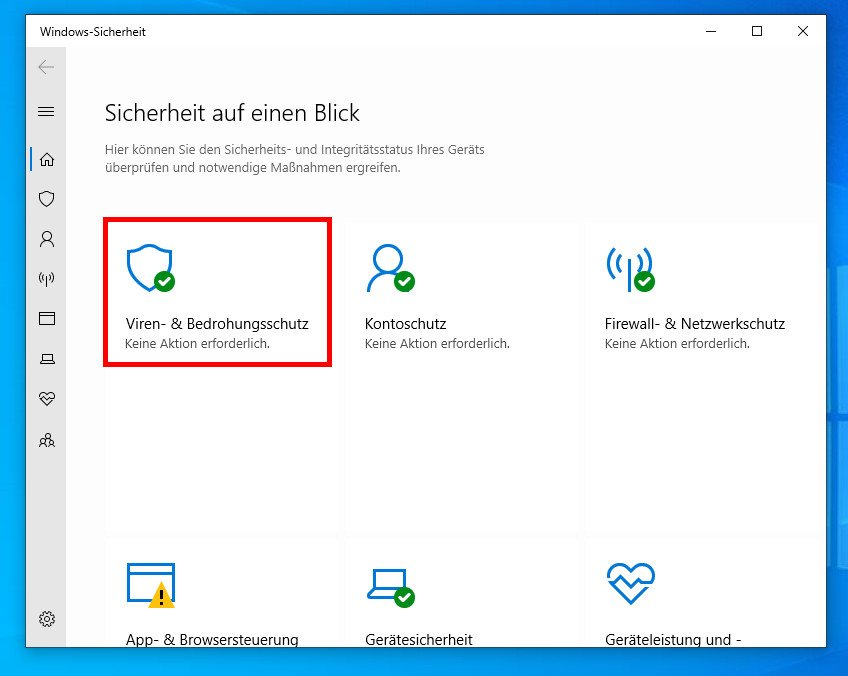Click the Geräteleistung heart tile icon

(631, 584)
